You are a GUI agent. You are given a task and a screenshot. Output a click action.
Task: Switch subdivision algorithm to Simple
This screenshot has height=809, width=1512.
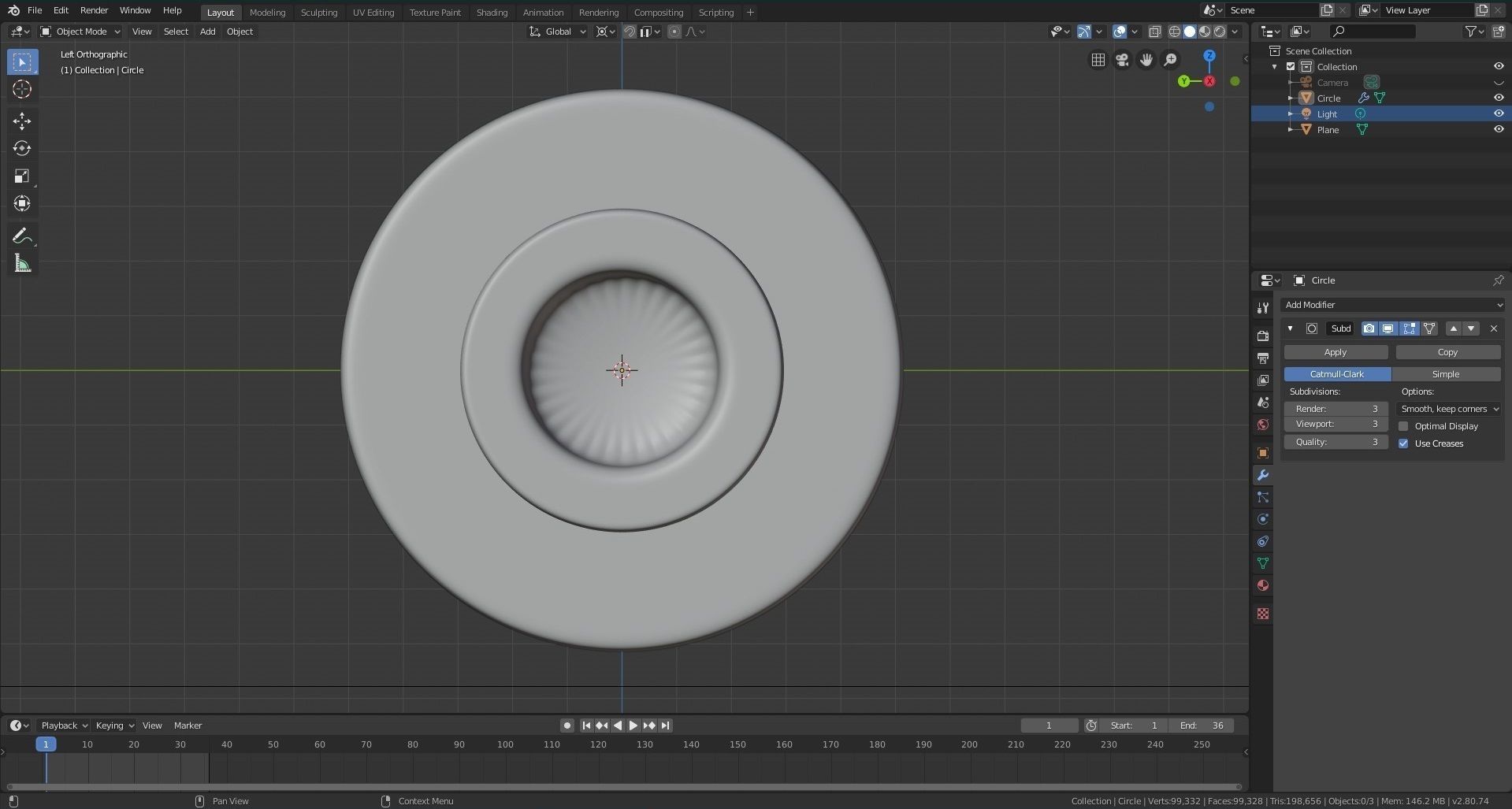pos(1447,373)
